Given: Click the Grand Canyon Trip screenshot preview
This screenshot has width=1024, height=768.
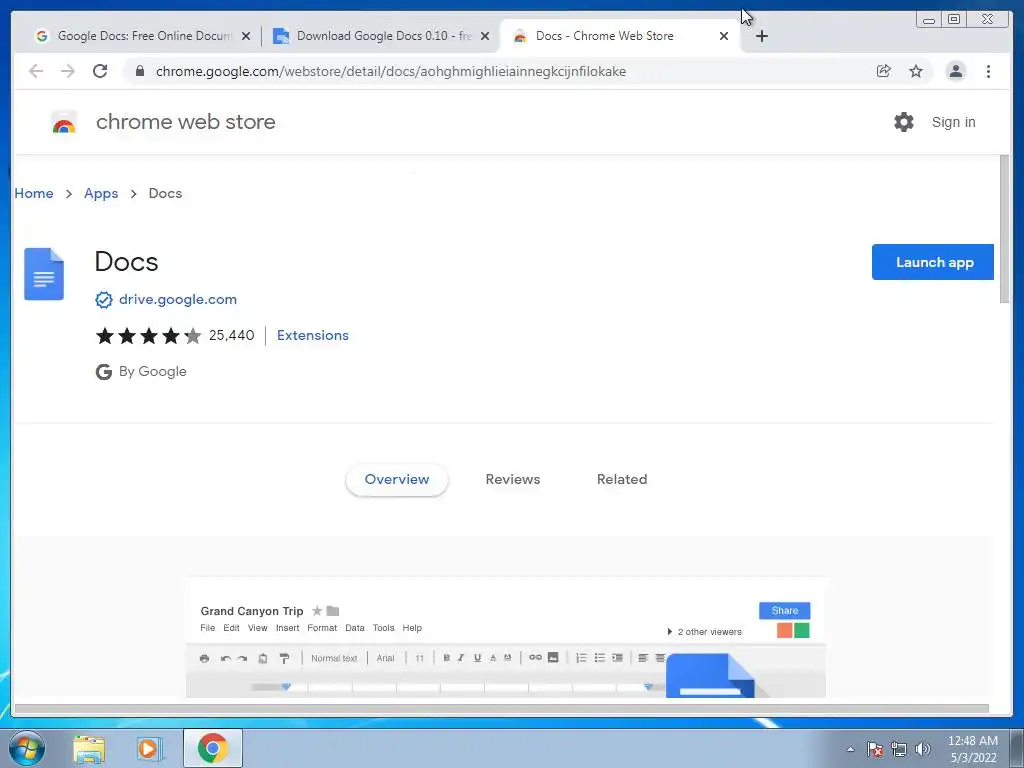Looking at the screenshot, I should click(505, 638).
